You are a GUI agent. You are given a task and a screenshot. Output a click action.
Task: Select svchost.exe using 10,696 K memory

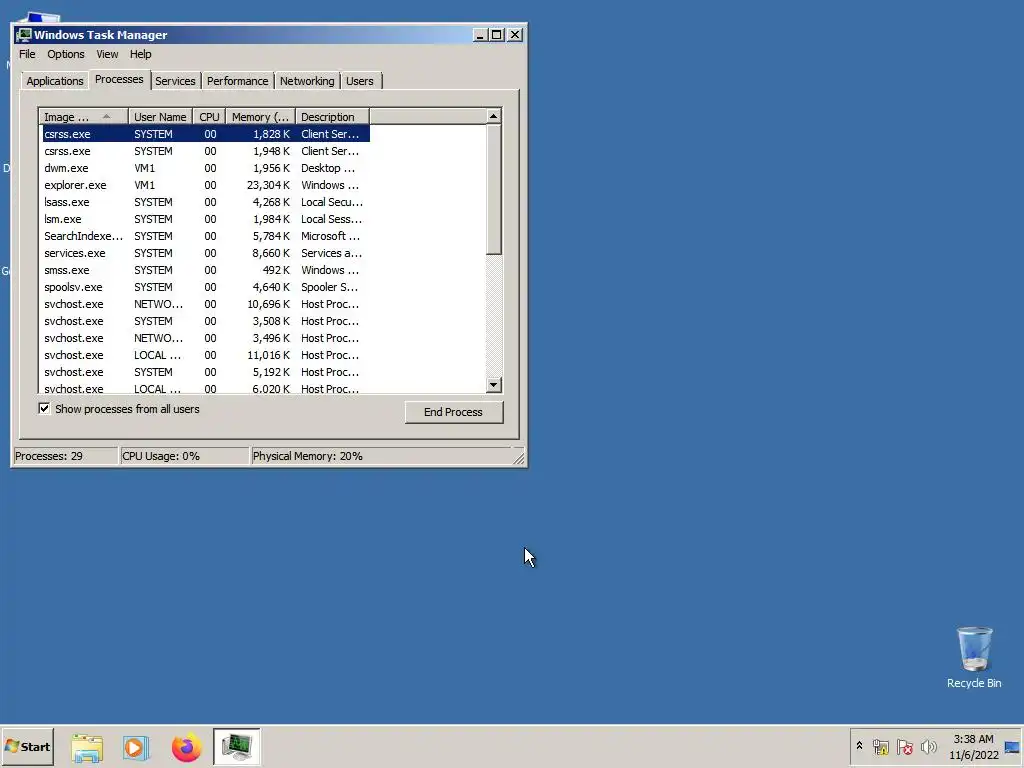coord(206,304)
